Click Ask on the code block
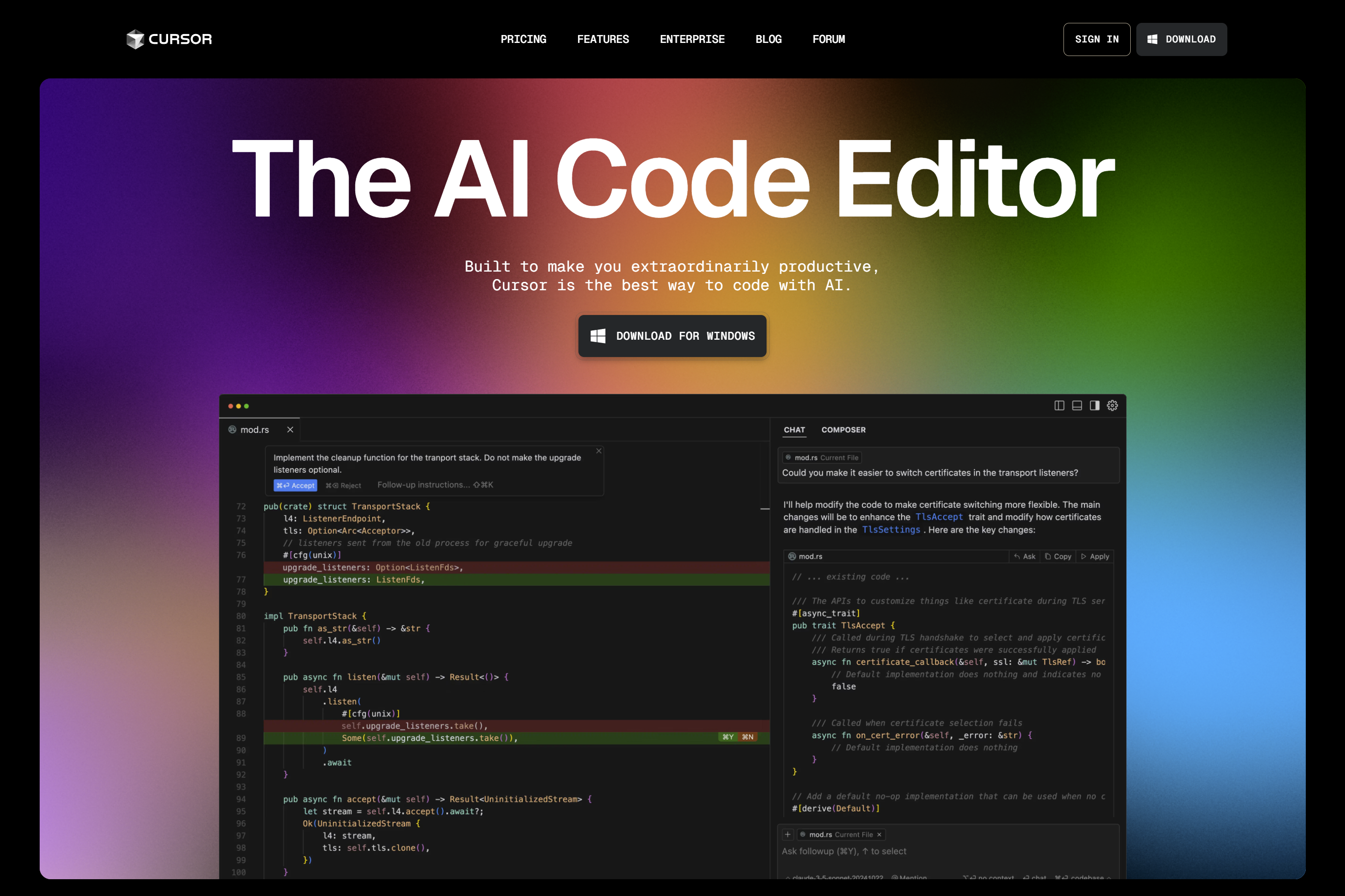Viewport: 1345px width, 896px height. pyautogui.click(x=1024, y=557)
